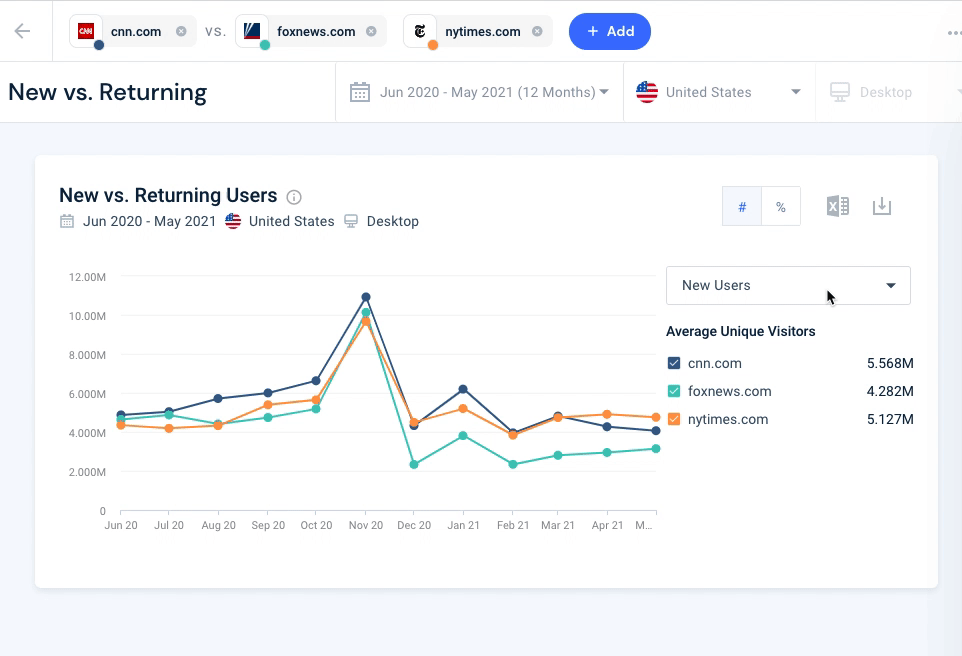Uncheck the cnn.com legend checkbox
962x656 pixels.
pyautogui.click(x=673, y=363)
